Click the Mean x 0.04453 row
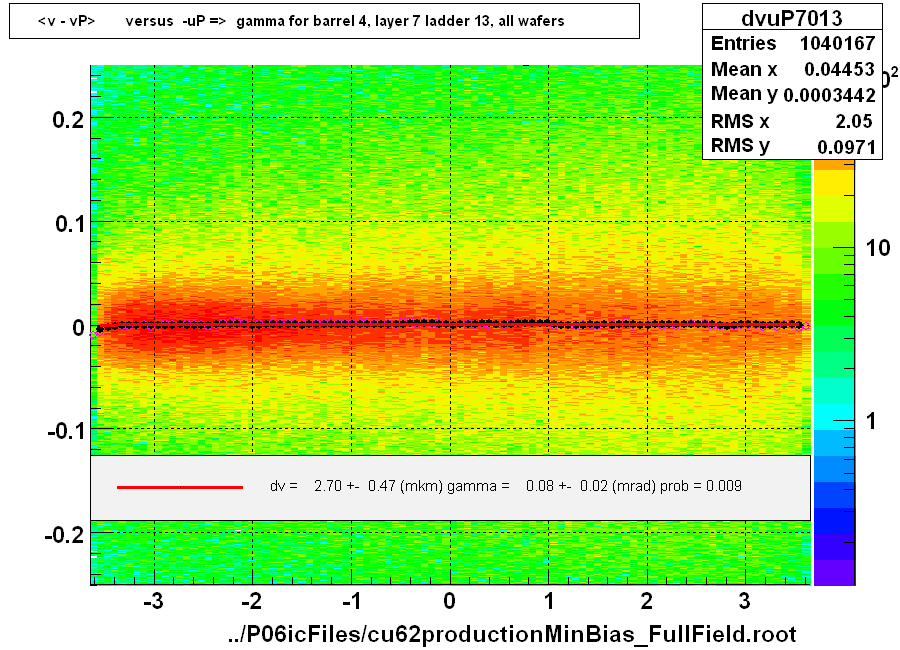 point(793,69)
